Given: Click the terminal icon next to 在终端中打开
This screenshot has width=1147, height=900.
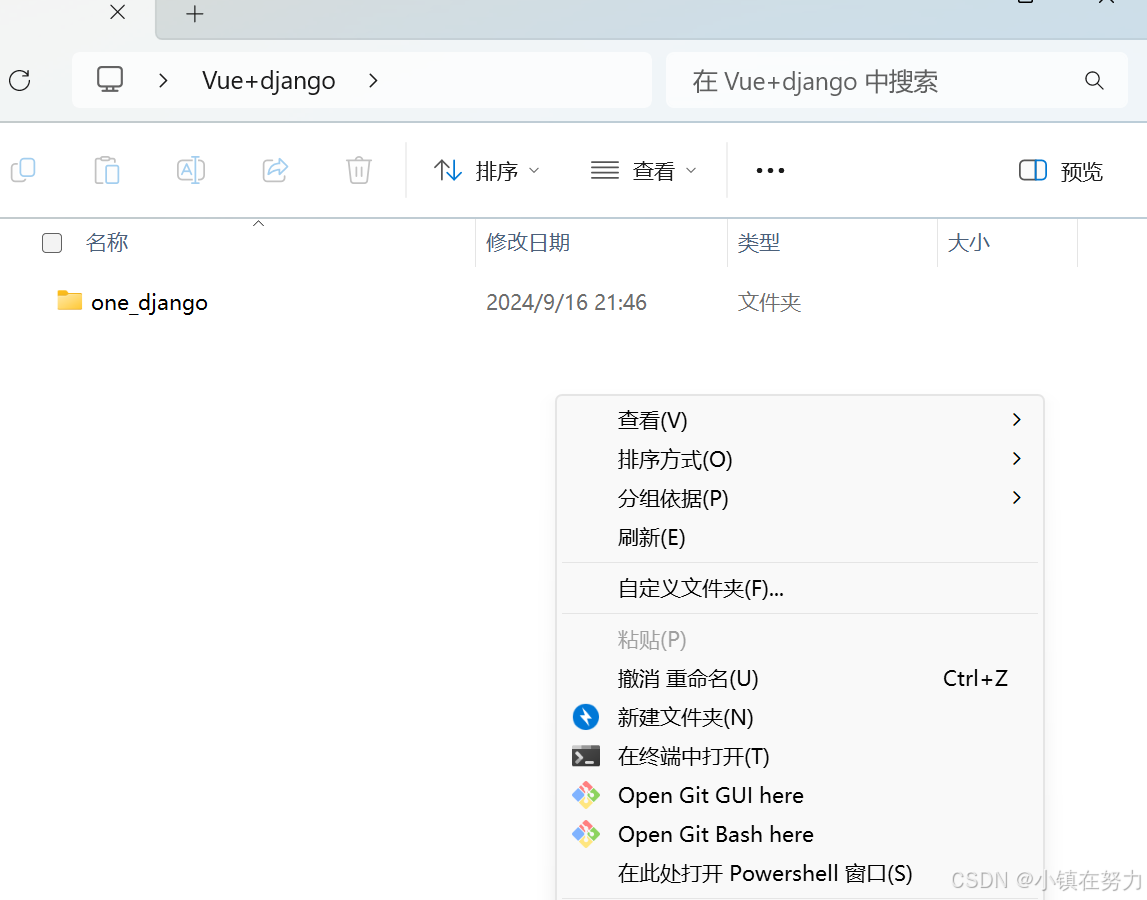Looking at the screenshot, I should [586, 757].
